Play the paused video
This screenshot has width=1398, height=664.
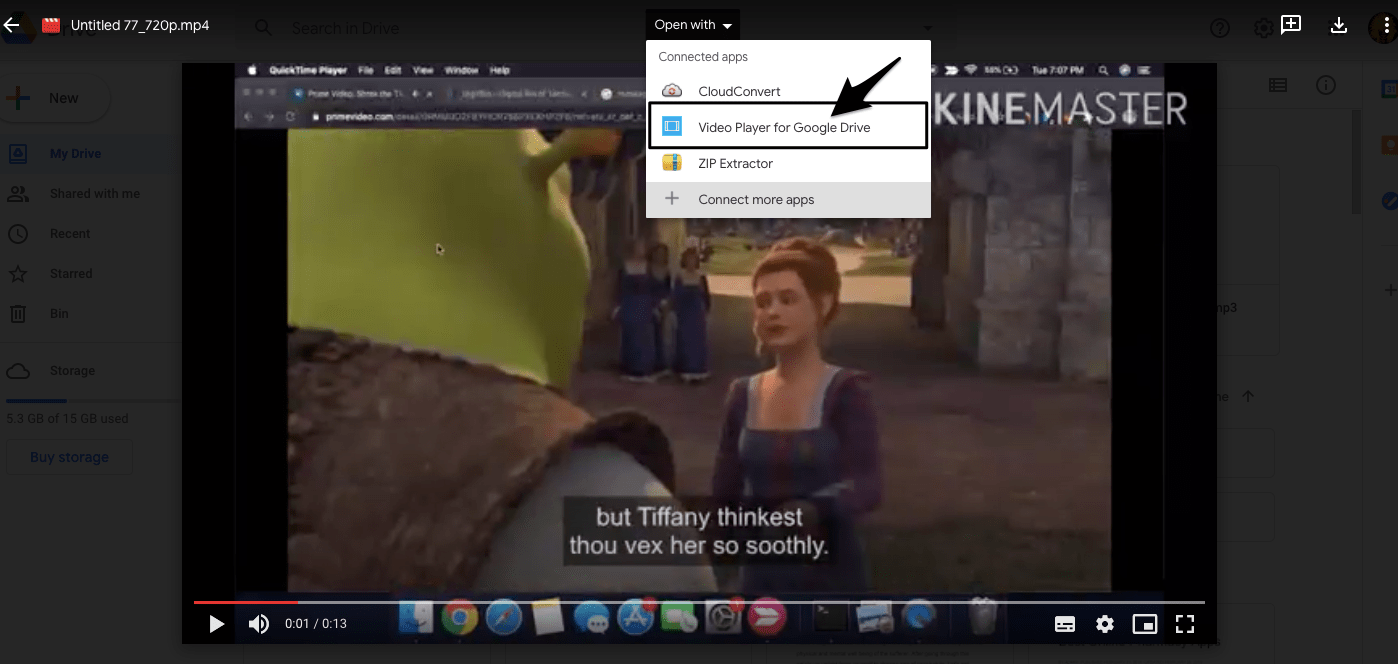pos(216,623)
